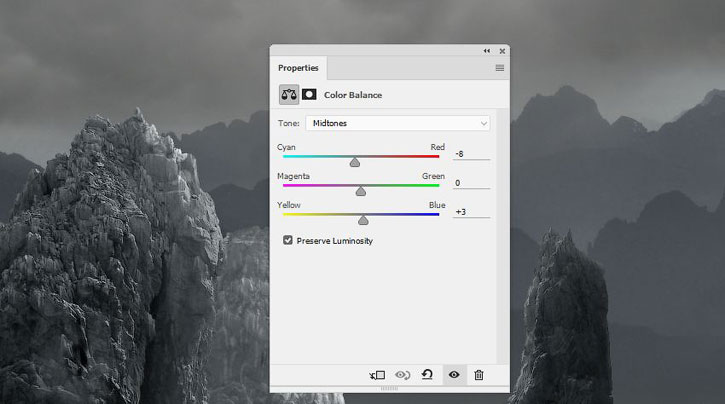Click the Preserve Luminosity label
Screen dimensions: 725x404
[x=335, y=241]
